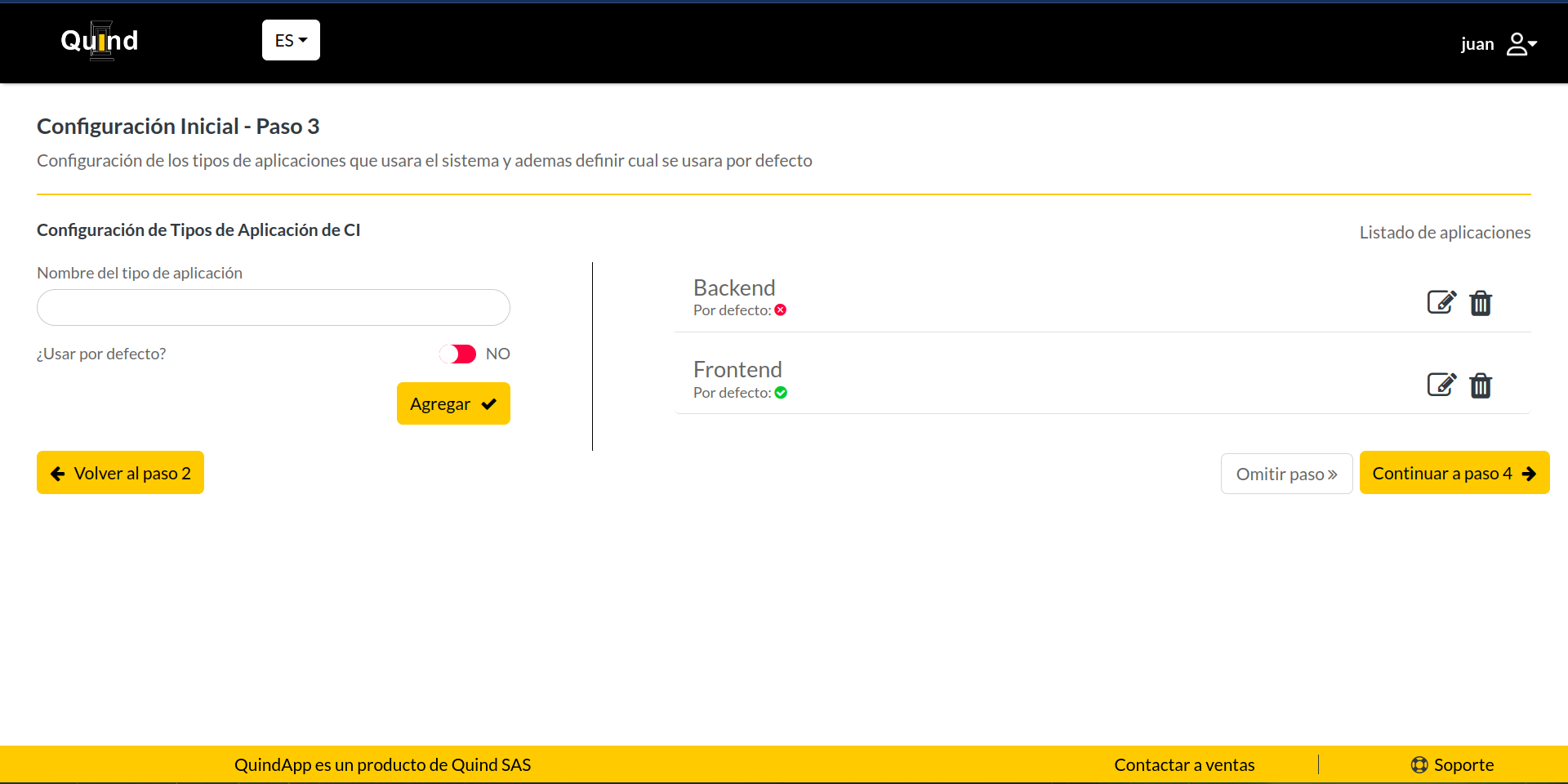
Task: Click the user profile icon
Action: (1517, 44)
